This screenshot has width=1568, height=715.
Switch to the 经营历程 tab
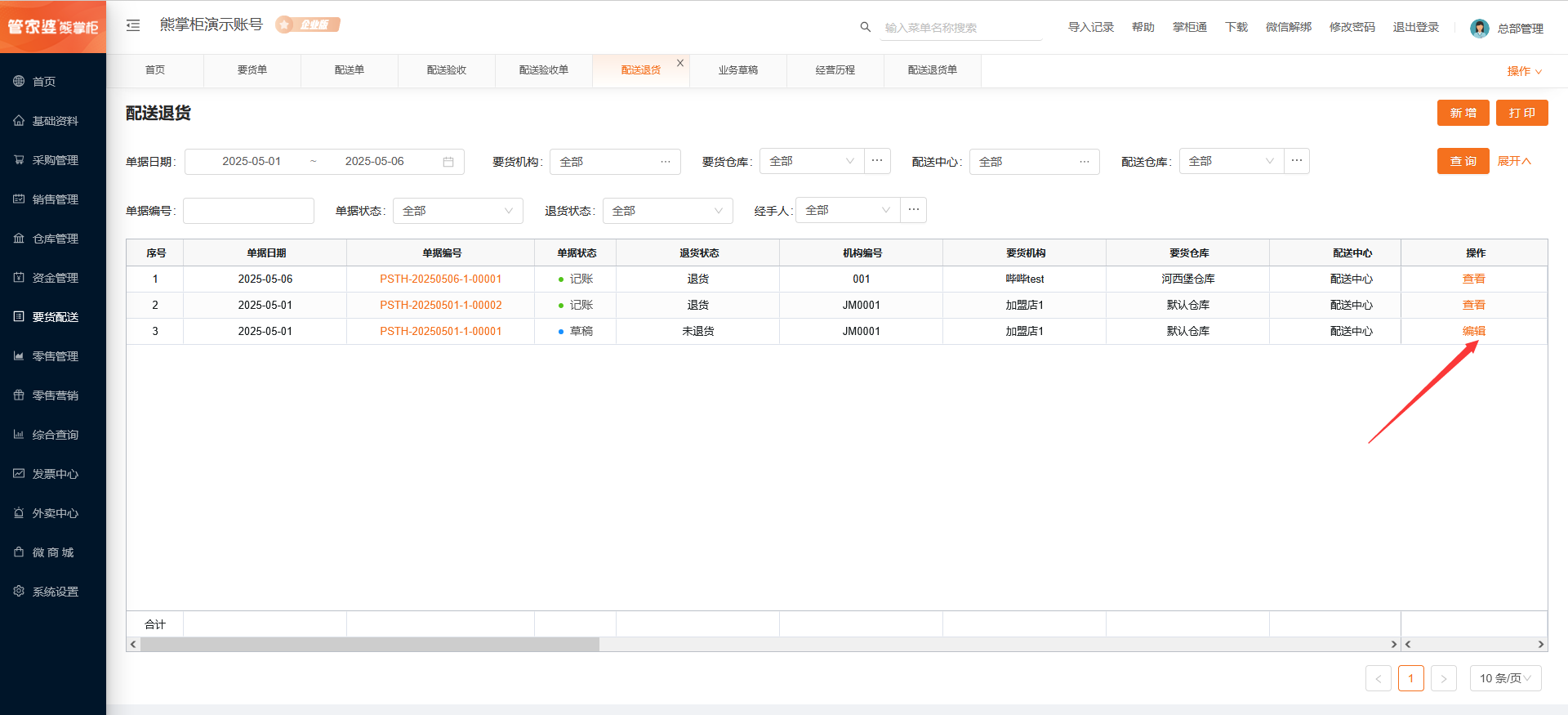click(x=835, y=70)
